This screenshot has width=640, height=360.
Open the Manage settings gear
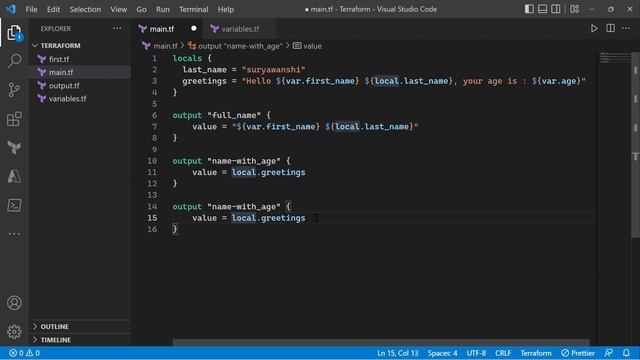[14, 331]
